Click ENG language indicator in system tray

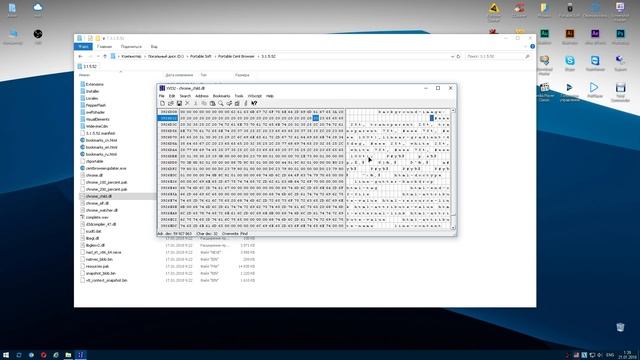610,355
